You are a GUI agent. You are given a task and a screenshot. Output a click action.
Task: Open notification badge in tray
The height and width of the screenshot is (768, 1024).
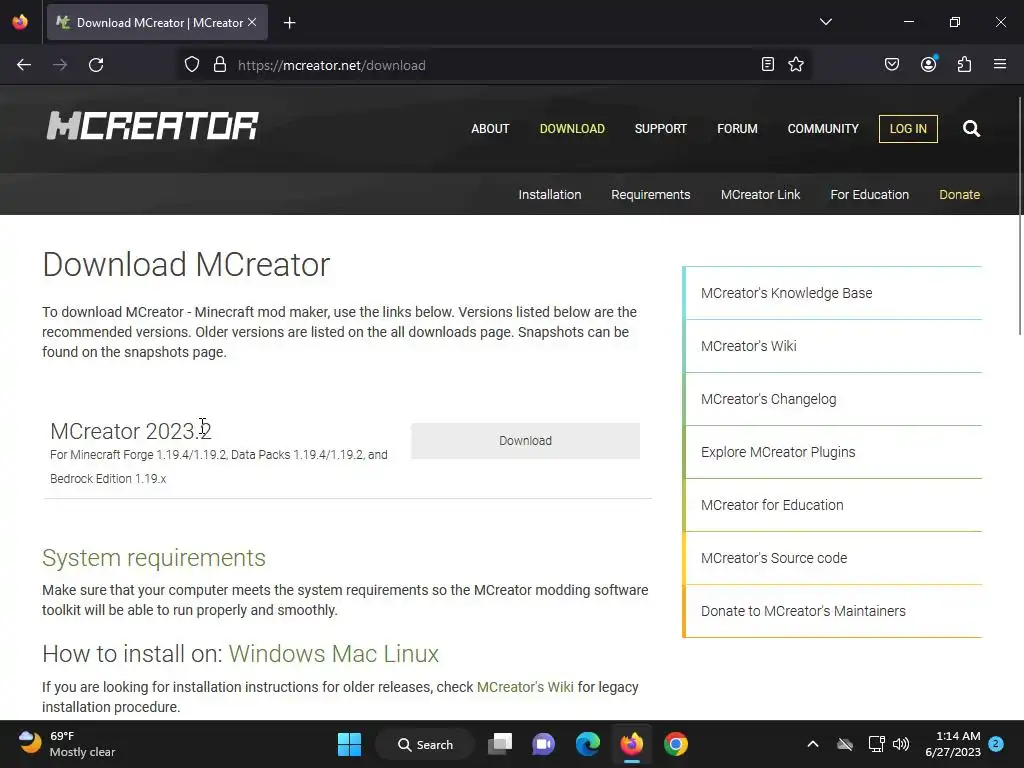tap(996, 744)
